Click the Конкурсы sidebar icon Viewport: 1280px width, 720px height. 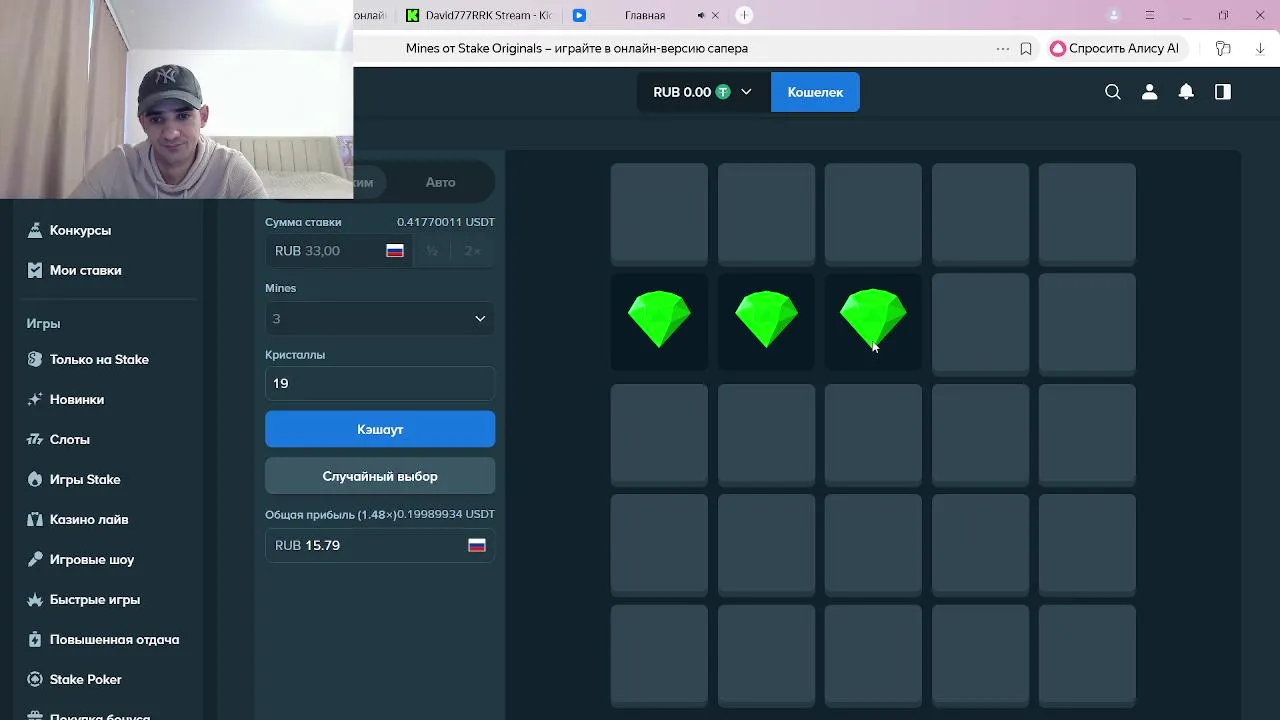pos(35,230)
